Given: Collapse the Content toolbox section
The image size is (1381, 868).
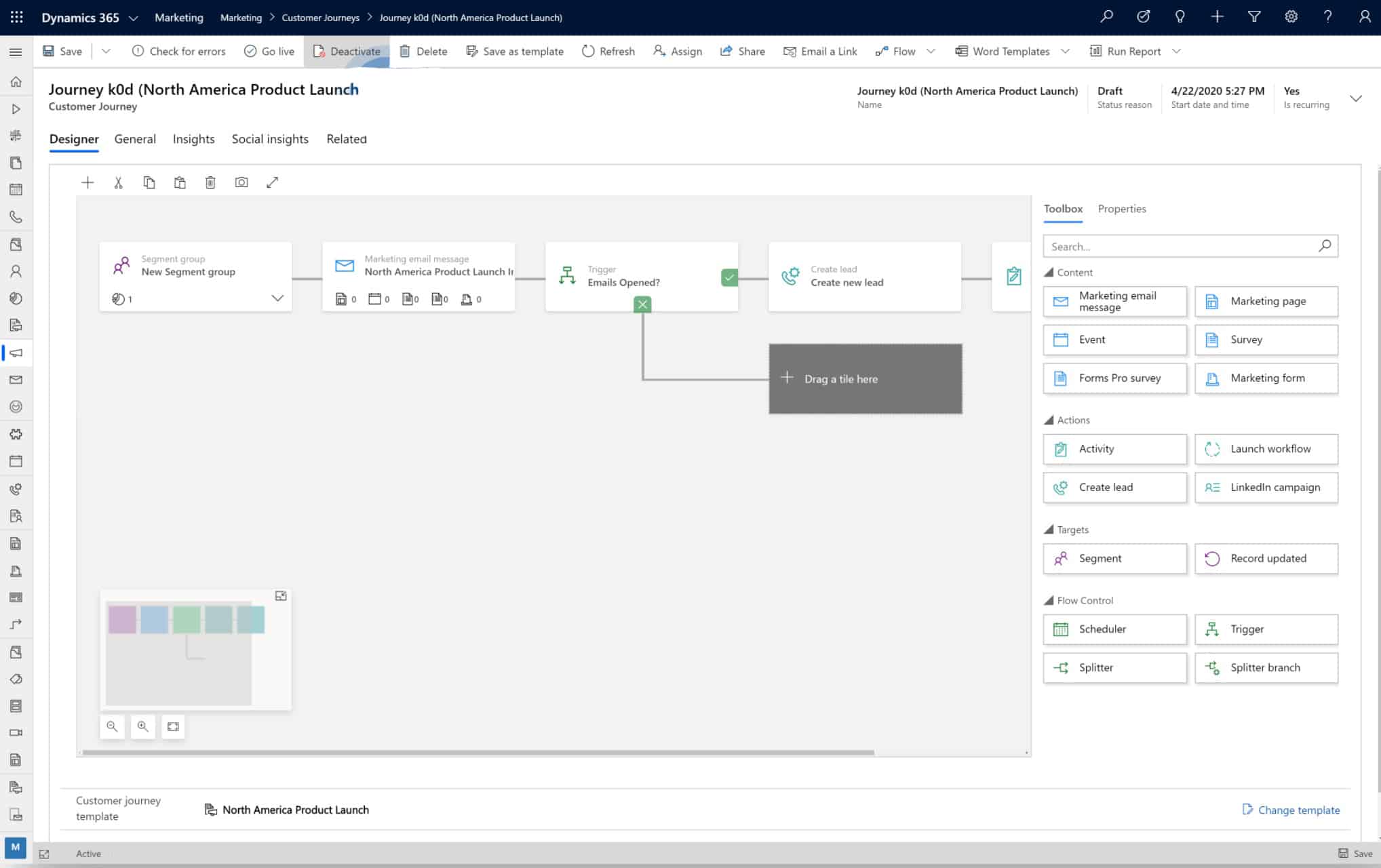Looking at the screenshot, I should pos(1049,272).
